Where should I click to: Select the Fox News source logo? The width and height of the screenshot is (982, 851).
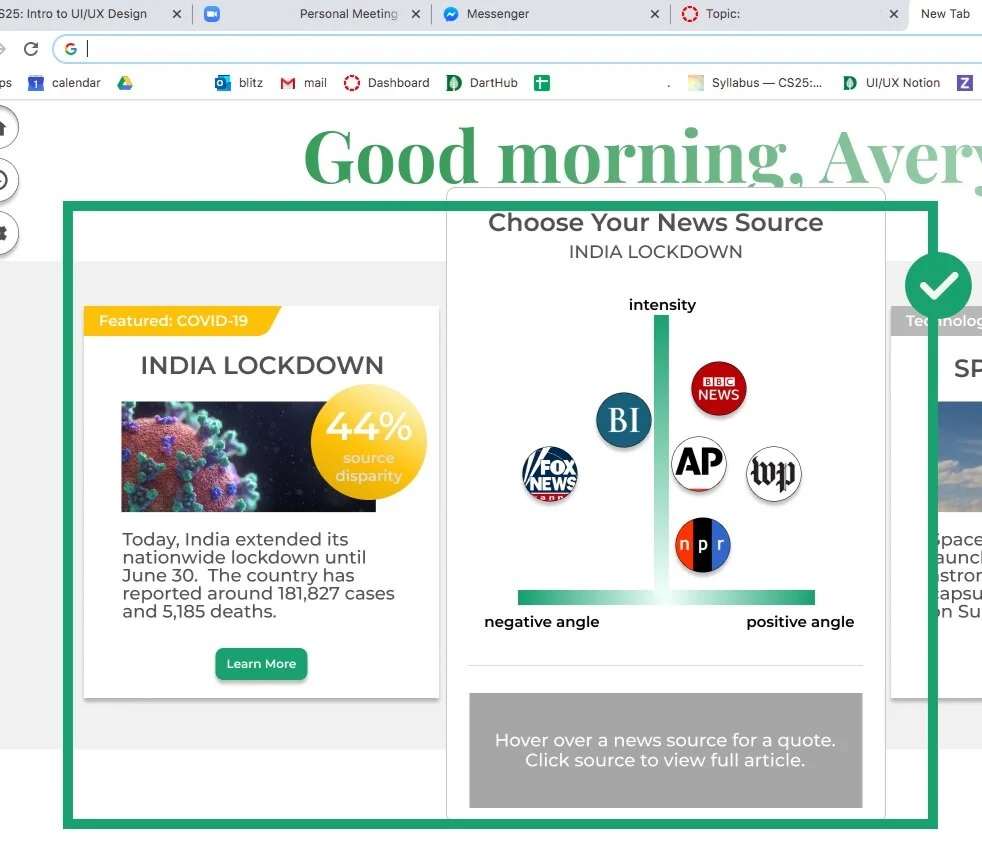[550, 474]
